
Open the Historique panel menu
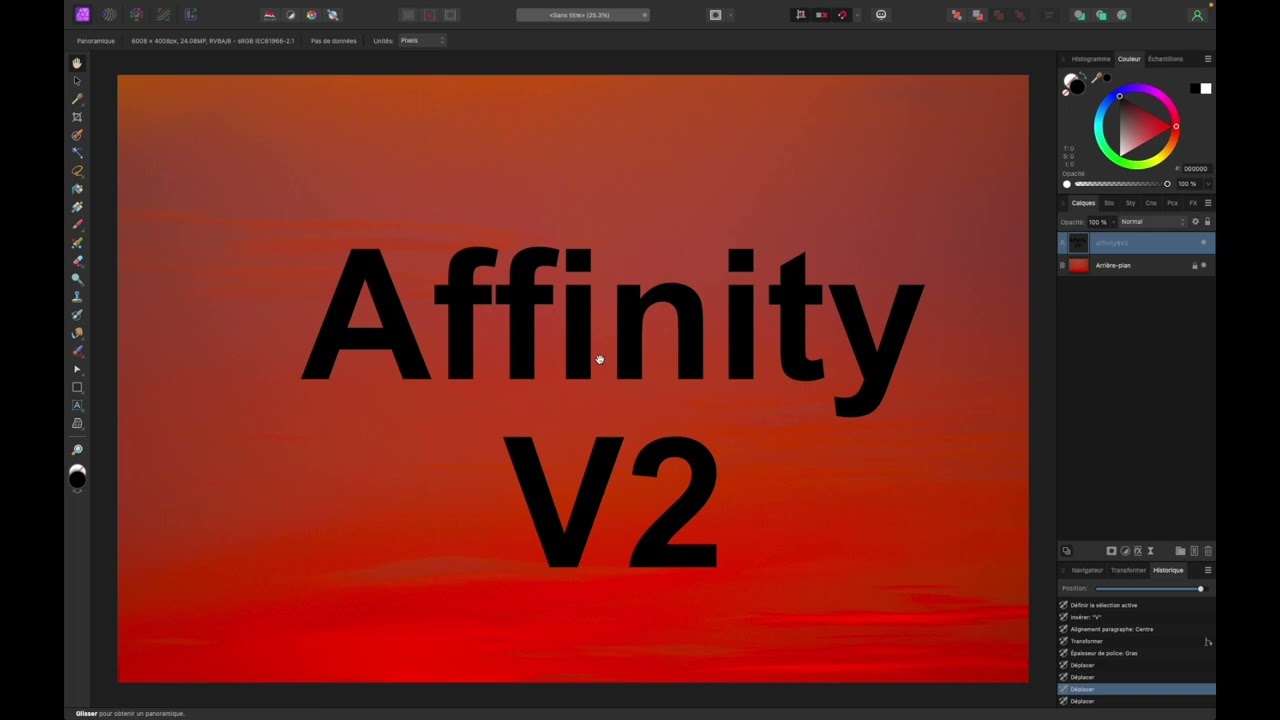(x=1208, y=570)
